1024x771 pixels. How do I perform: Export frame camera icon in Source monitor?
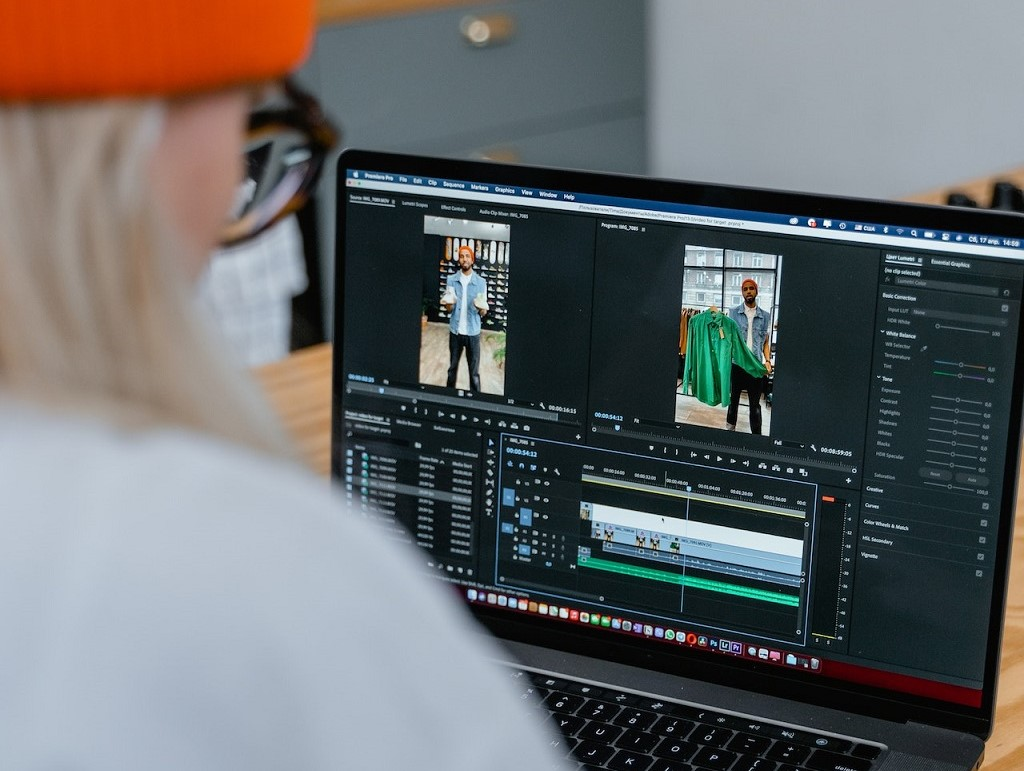(526, 428)
